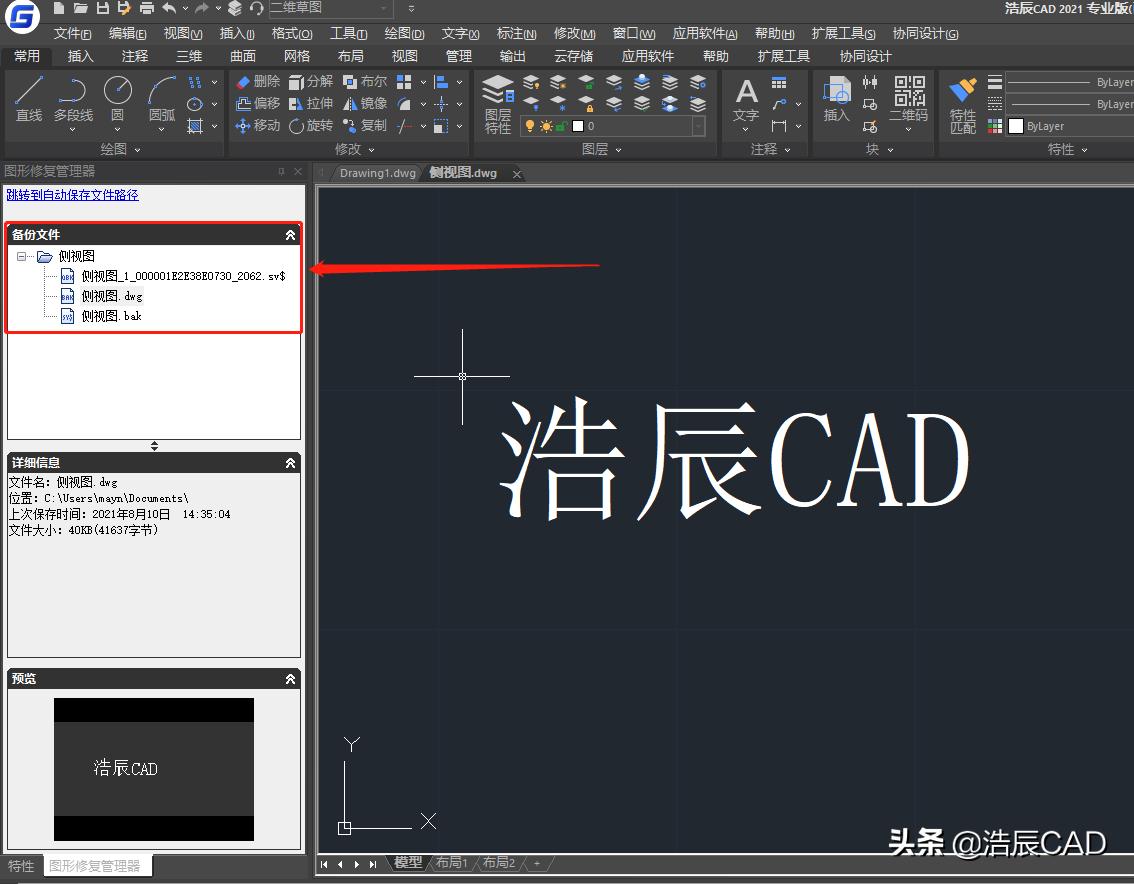
Task: Click the 布尔 boolean tool
Action: point(365,82)
